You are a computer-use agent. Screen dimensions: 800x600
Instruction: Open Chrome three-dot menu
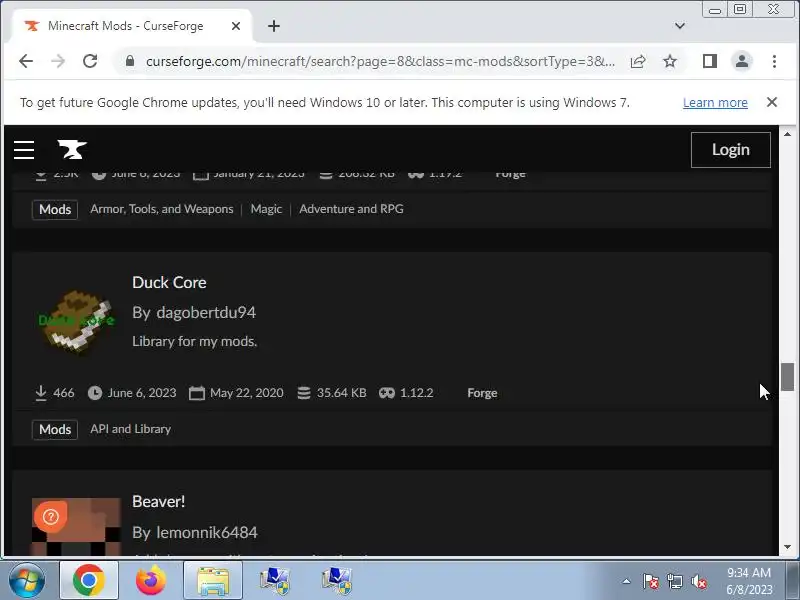tap(774, 61)
